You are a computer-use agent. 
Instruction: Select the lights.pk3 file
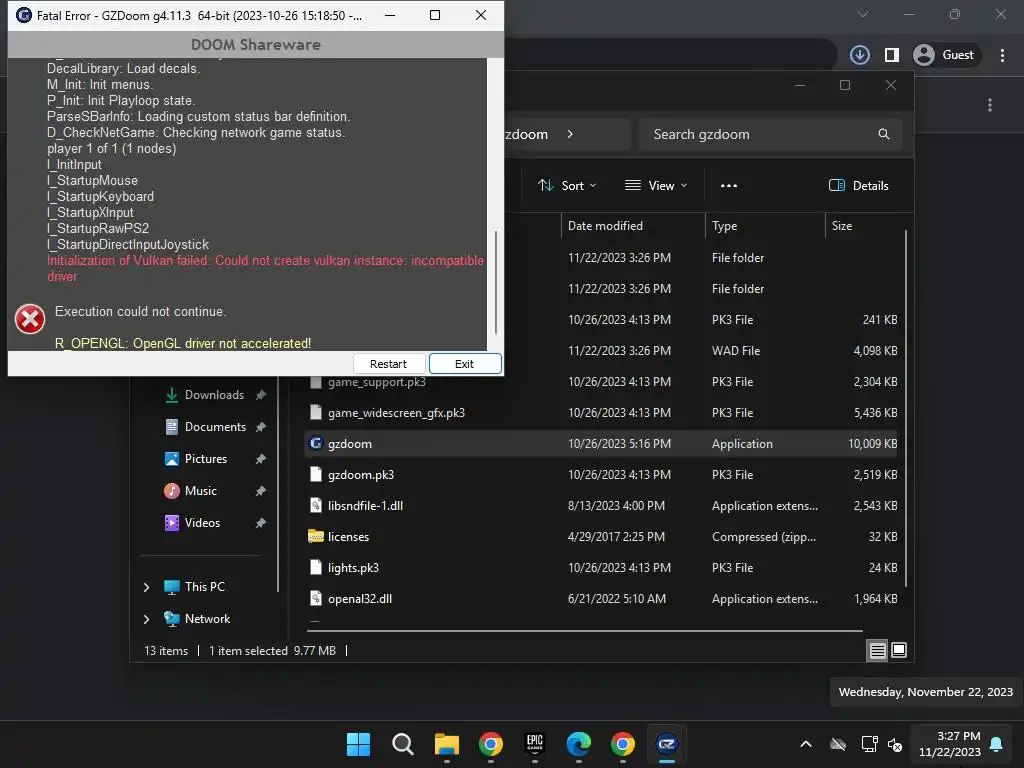tap(601, 568)
